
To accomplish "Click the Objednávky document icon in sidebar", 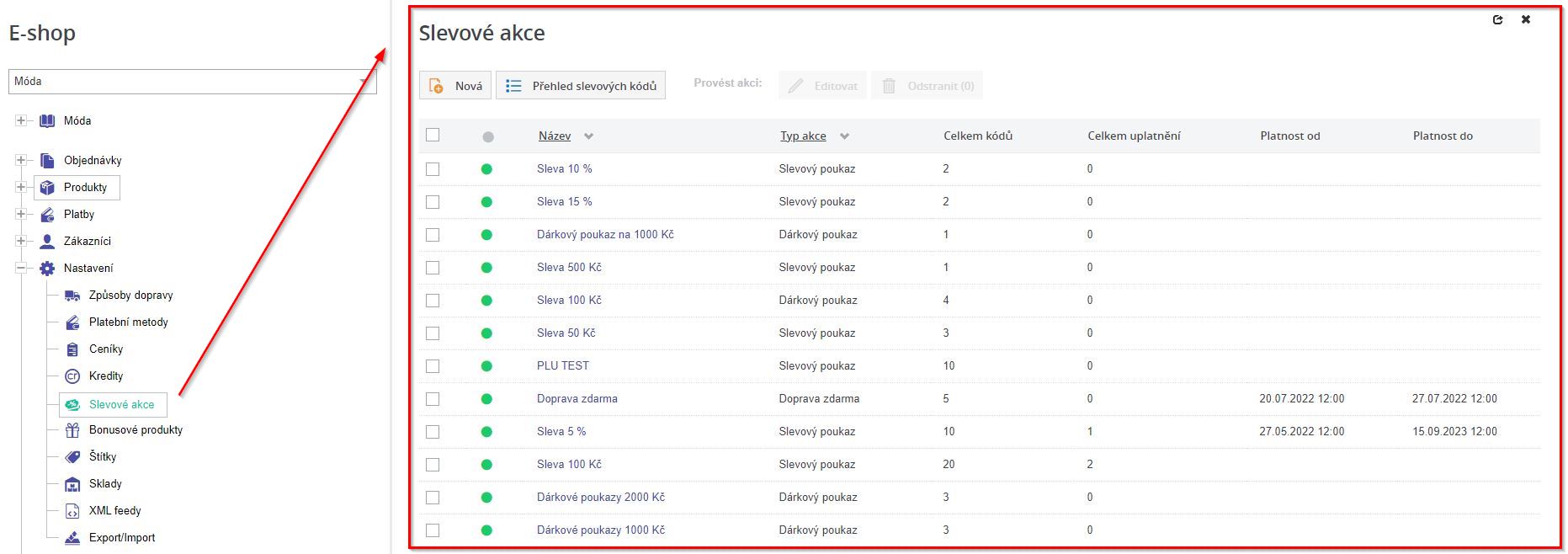I will (47, 161).
